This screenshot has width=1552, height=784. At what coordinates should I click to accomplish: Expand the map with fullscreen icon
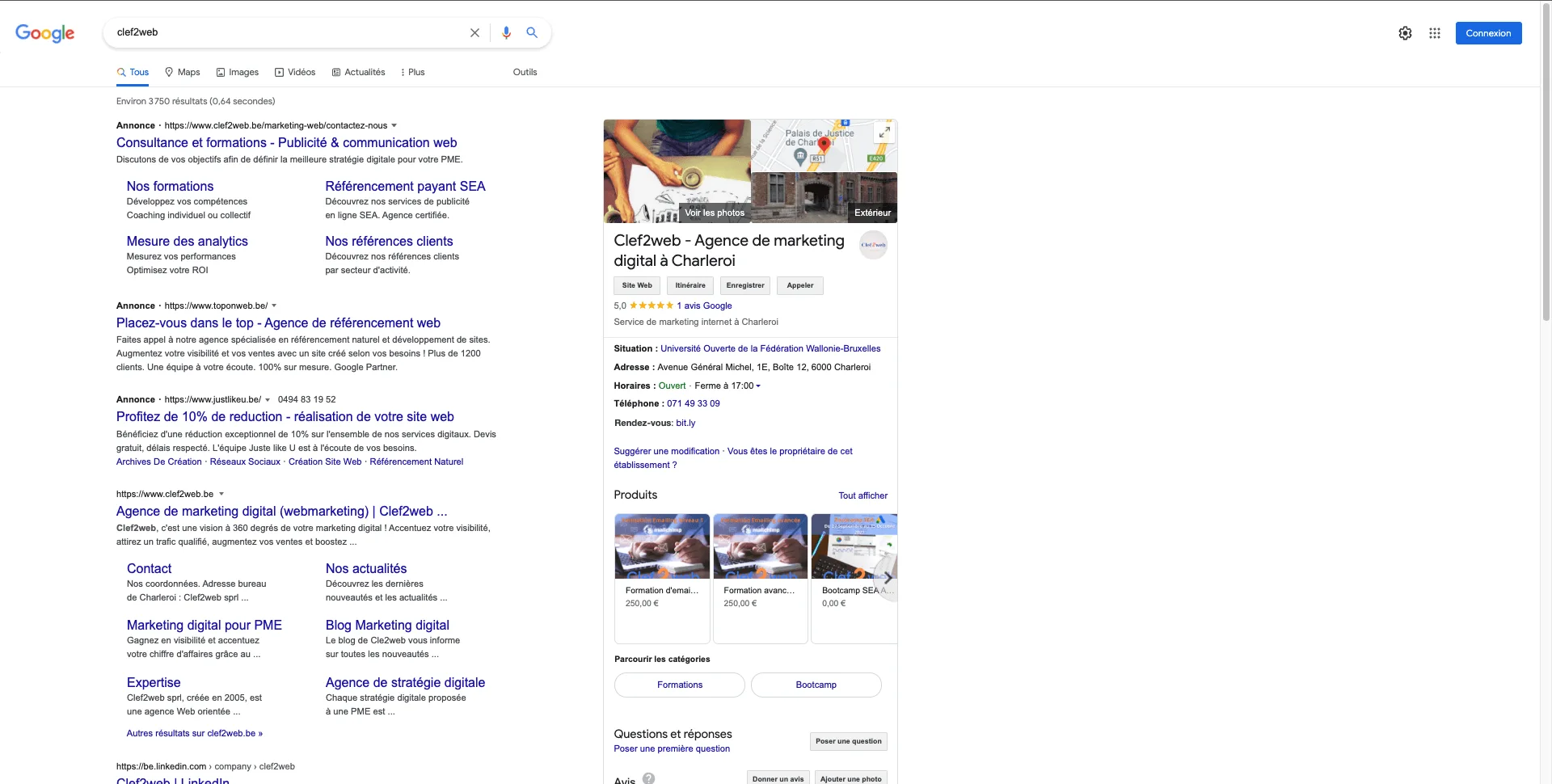pos(884,132)
